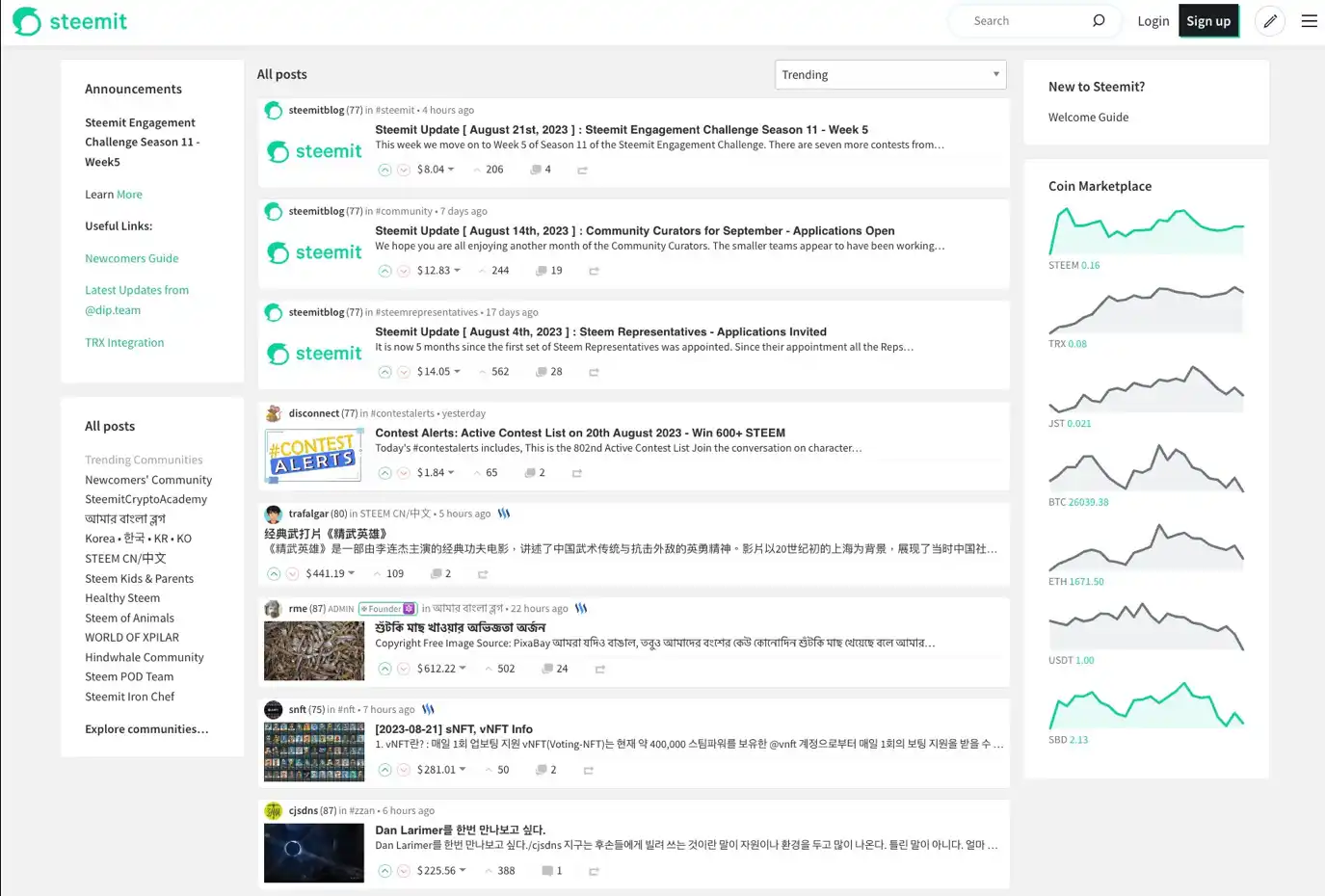Click the Sign up button
This screenshot has height=896, width=1325.
tap(1208, 20)
